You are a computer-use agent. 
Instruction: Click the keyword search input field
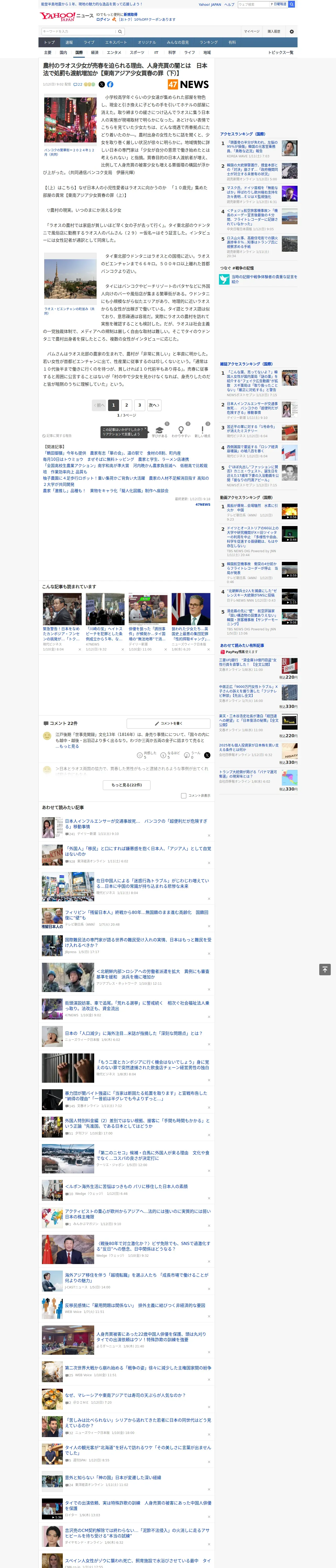click(x=79, y=32)
